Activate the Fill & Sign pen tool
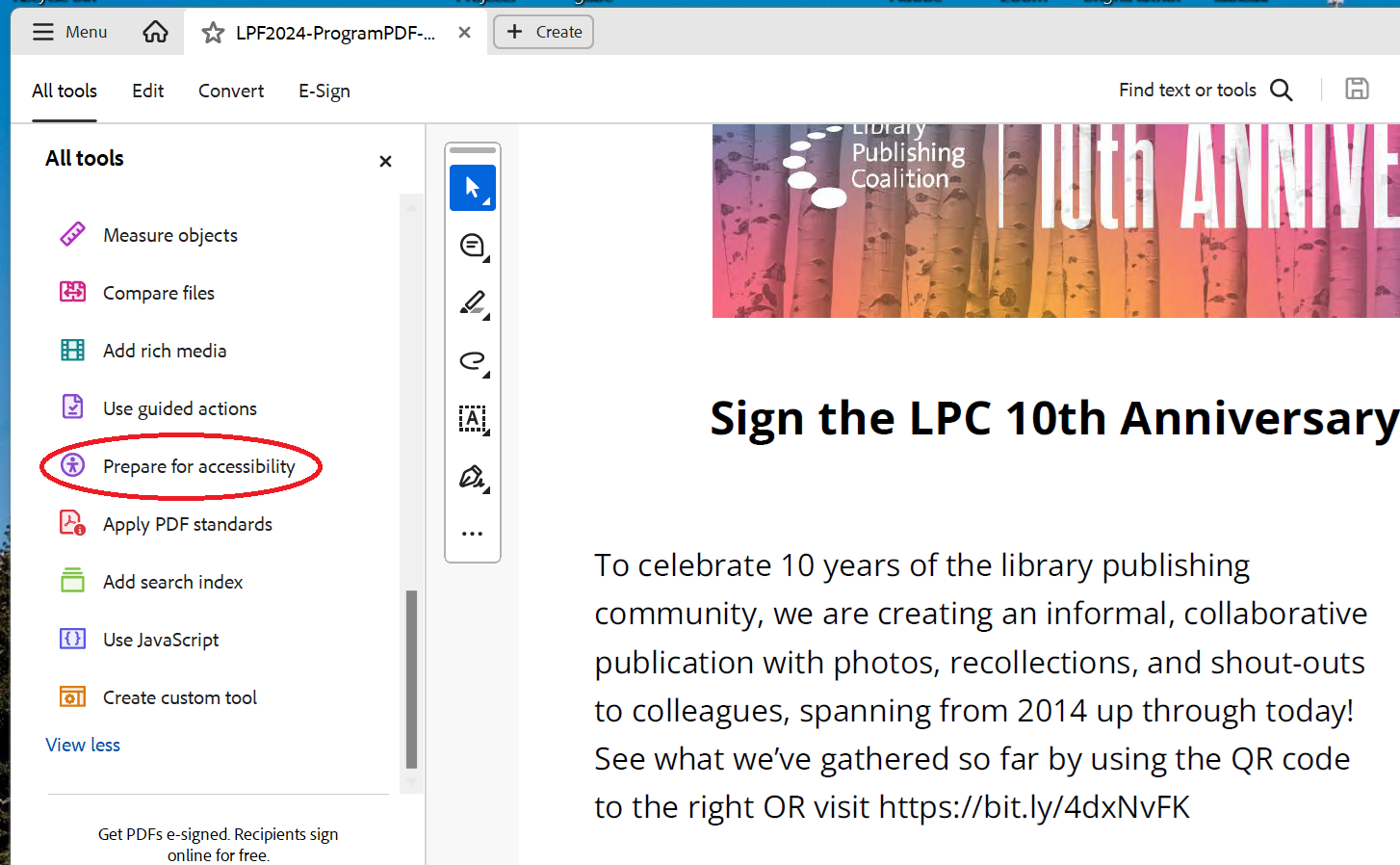The width and height of the screenshot is (1400, 865). [x=472, y=477]
